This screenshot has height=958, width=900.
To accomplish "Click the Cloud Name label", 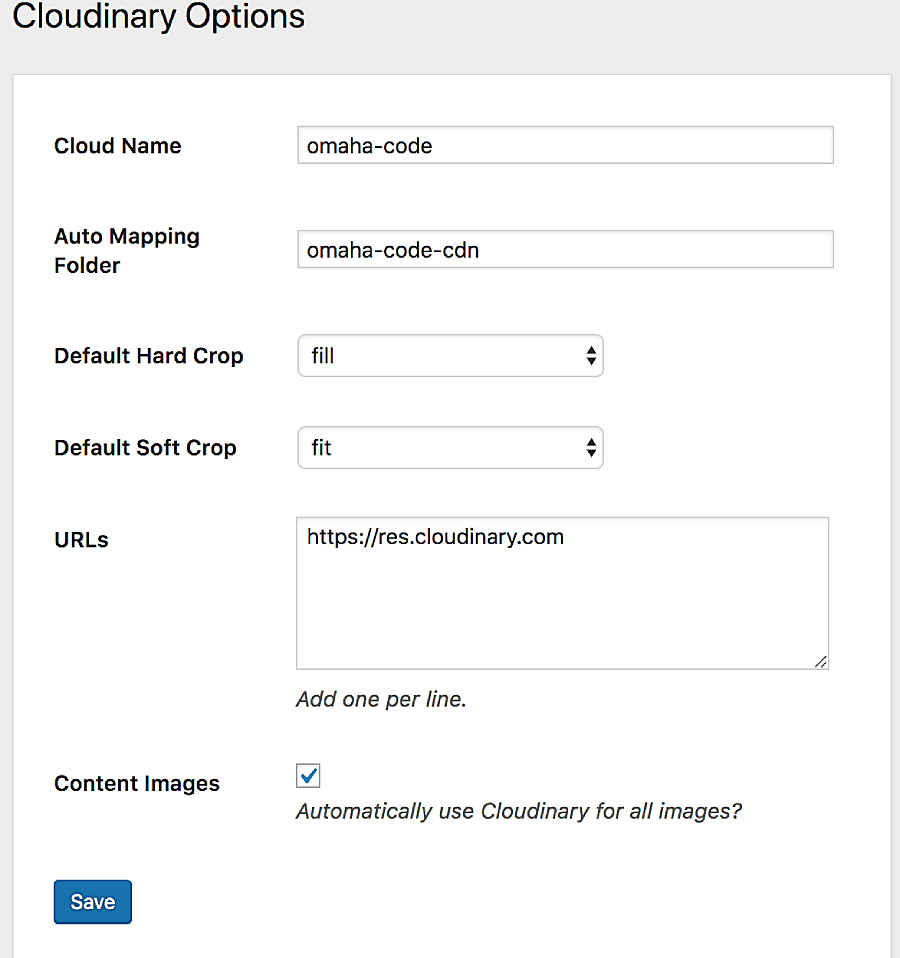I will (118, 145).
